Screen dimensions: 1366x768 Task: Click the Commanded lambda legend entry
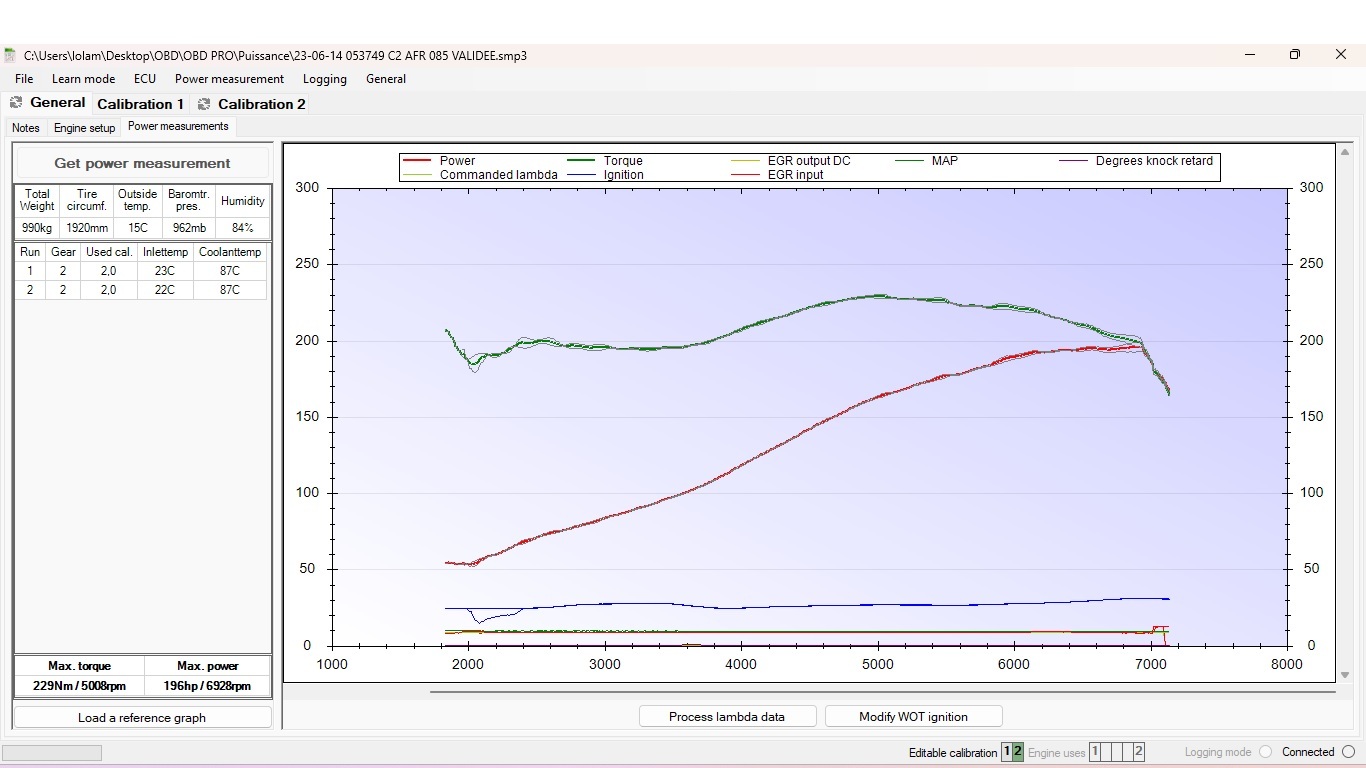click(x=480, y=175)
